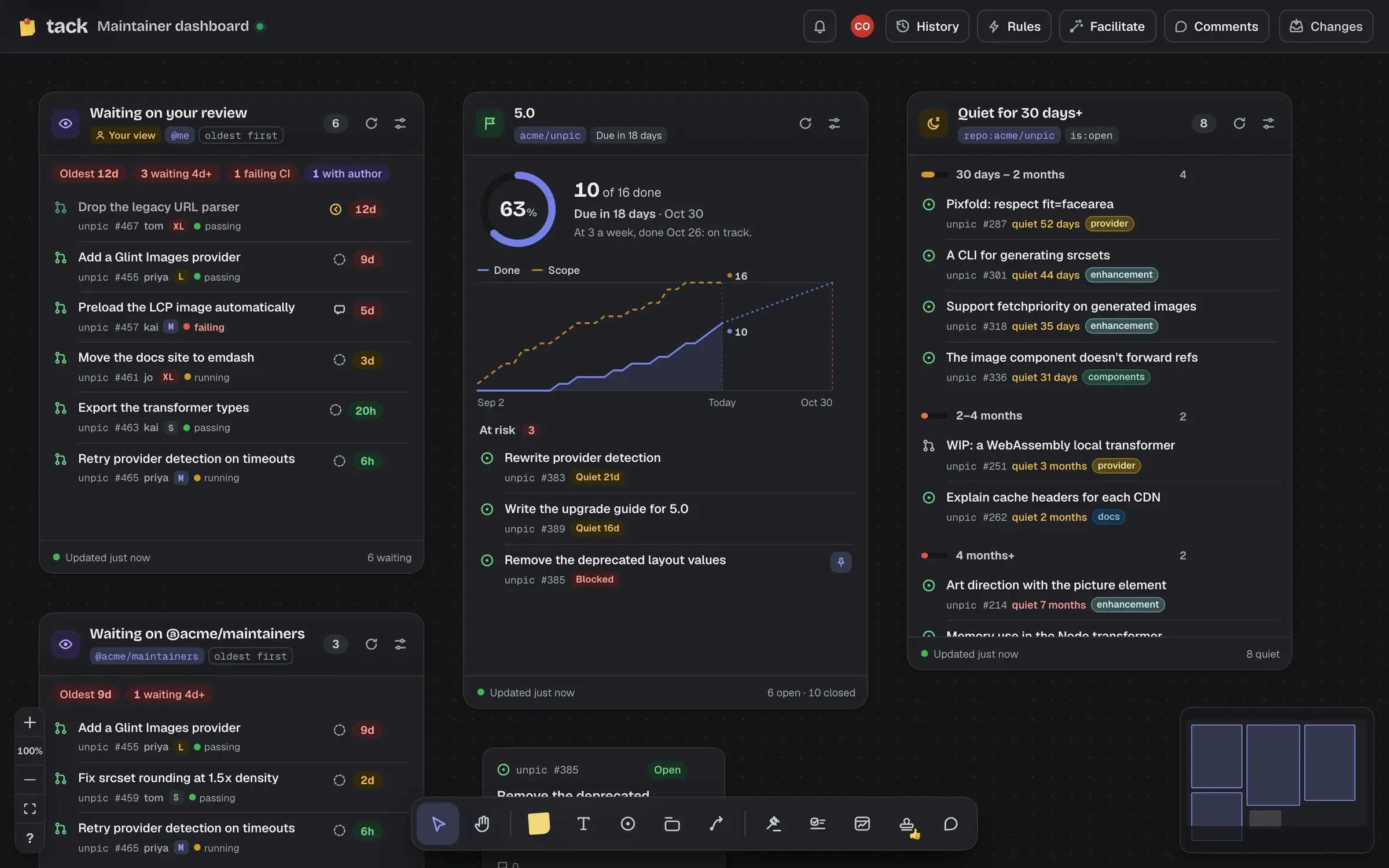Screen dimensions: 1389x868
Task: Zoom in with the plus button
Action: coord(30,722)
